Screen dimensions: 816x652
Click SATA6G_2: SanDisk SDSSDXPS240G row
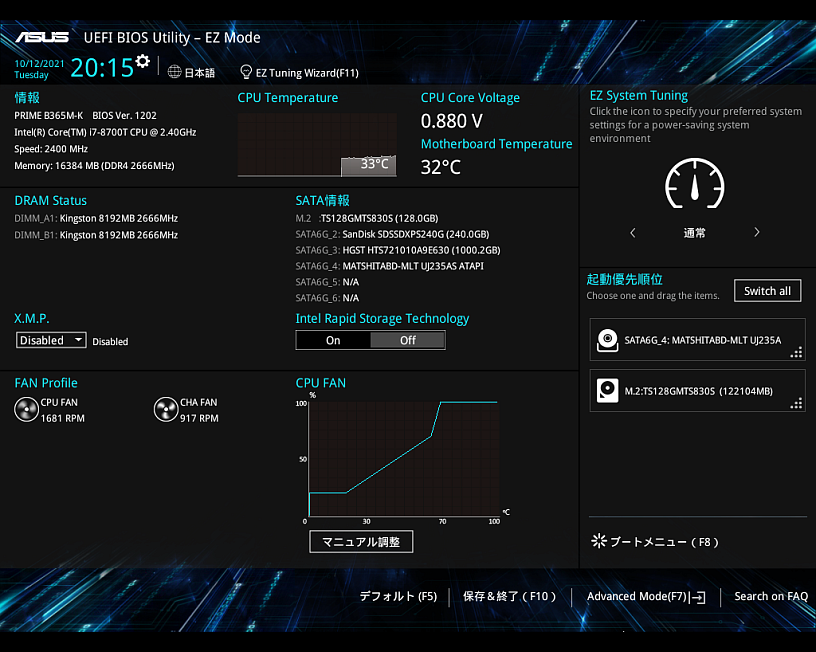(x=392, y=234)
